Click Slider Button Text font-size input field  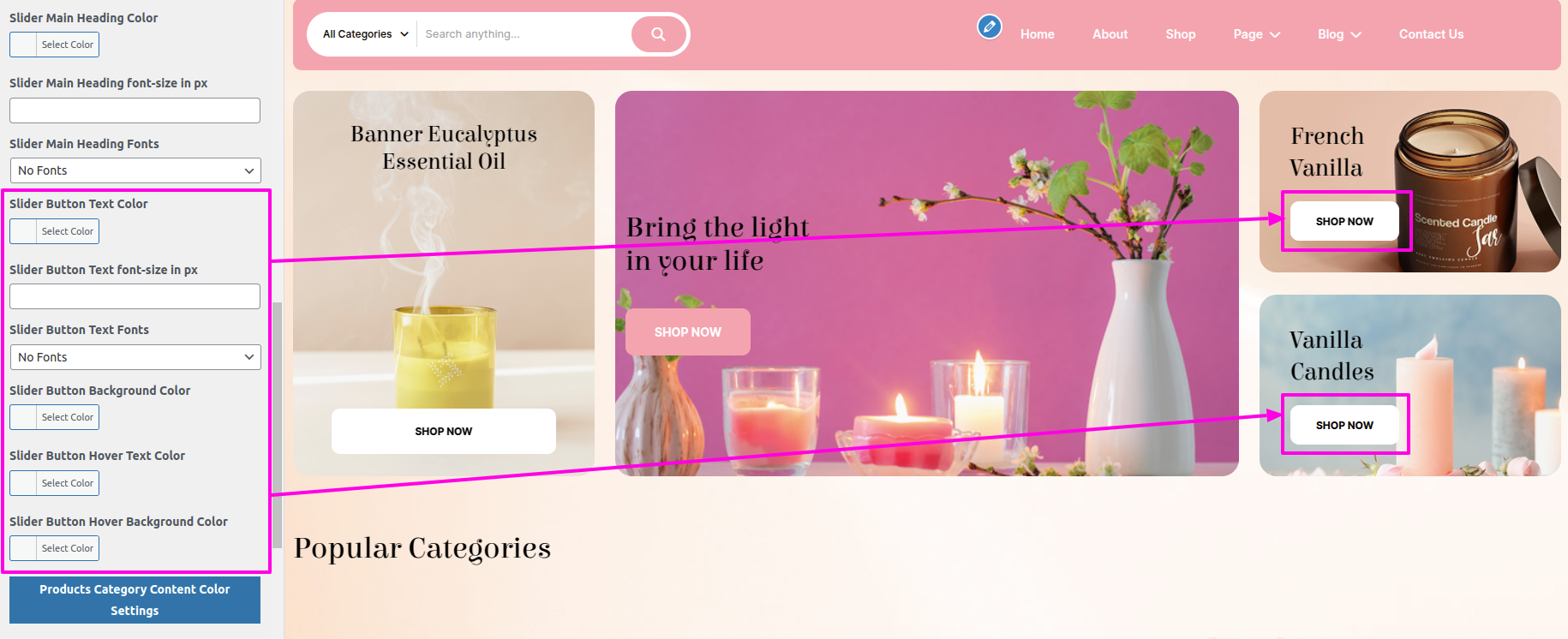click(135, 296)
